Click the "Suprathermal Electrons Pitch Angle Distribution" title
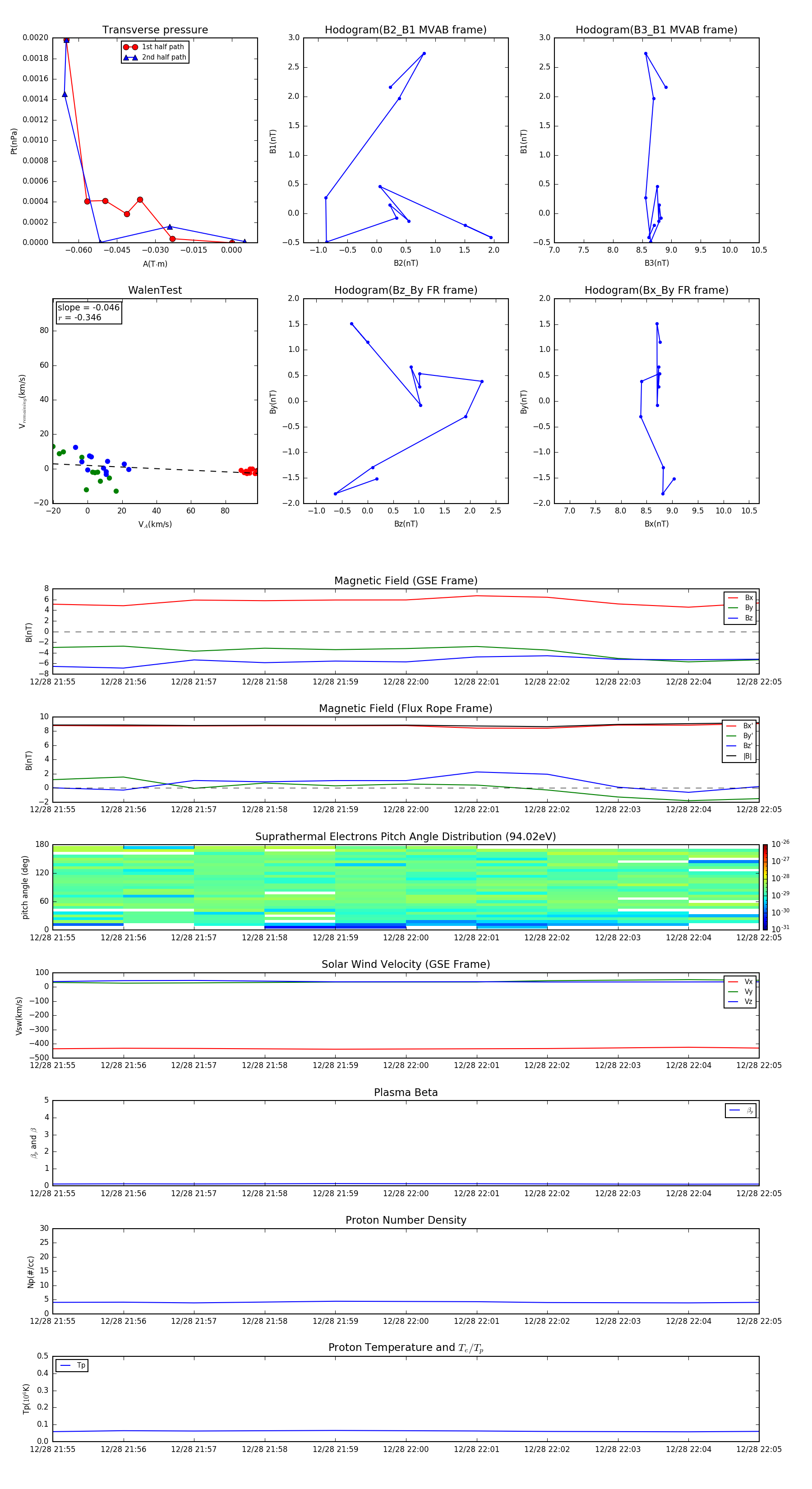The image size is (812, 1489). coord(406,837)
